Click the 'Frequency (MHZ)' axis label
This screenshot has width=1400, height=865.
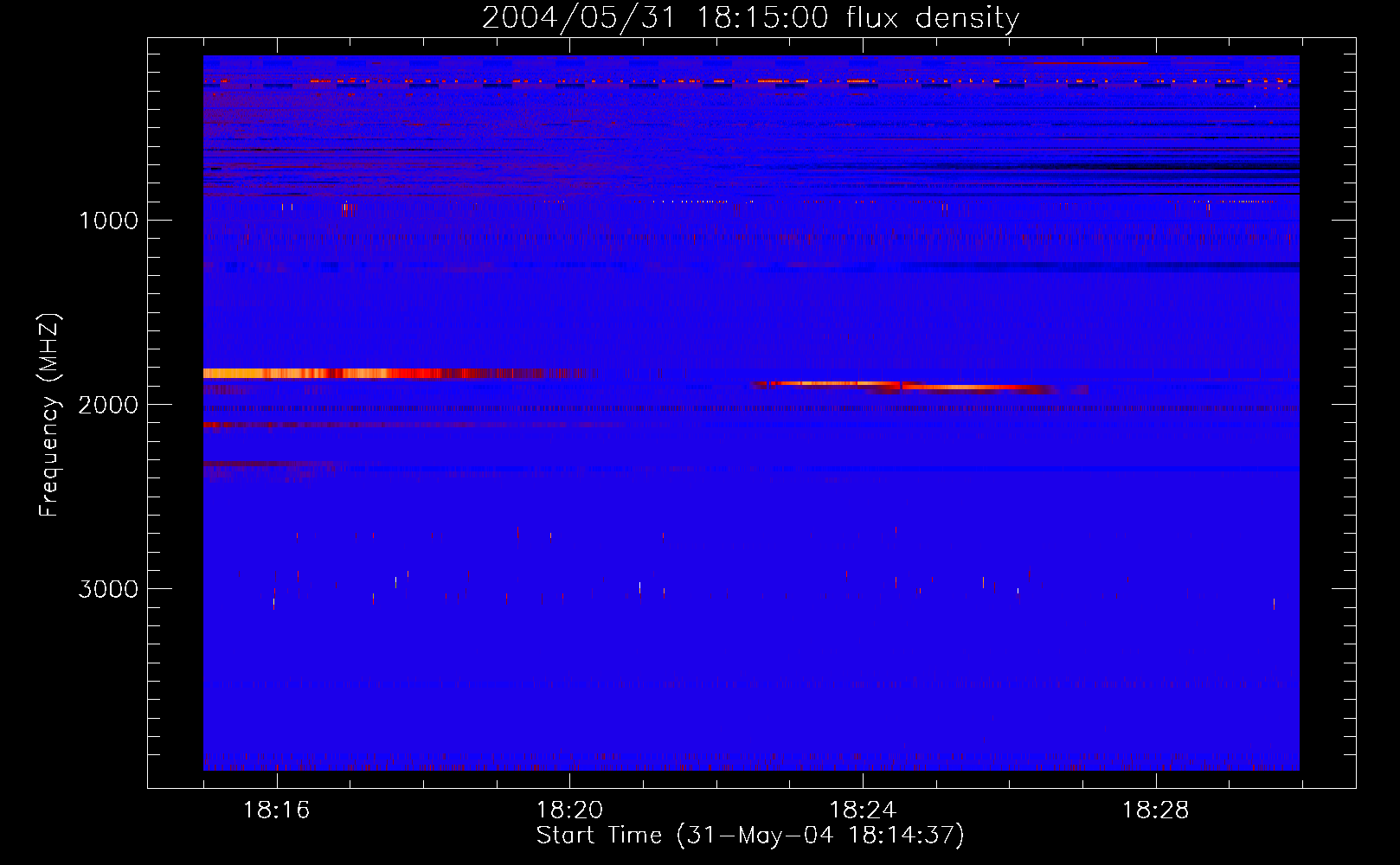(49, 414)
